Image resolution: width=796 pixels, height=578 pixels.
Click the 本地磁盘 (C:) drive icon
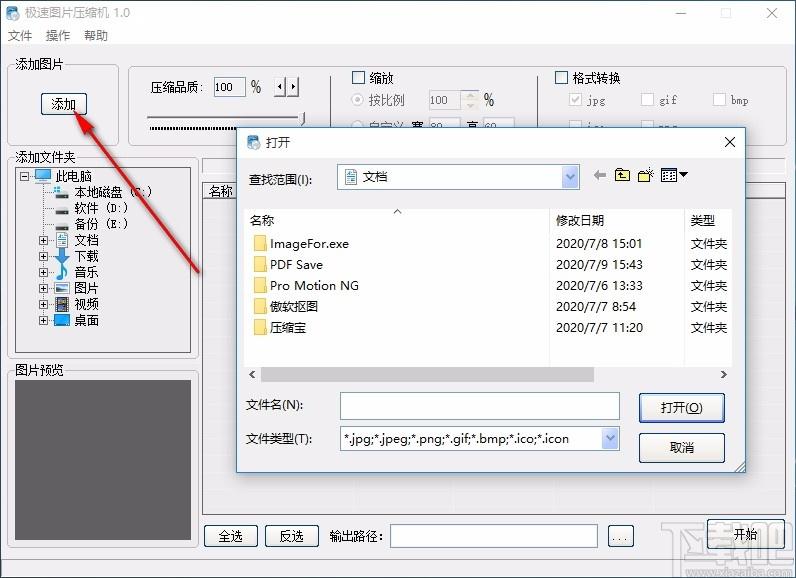[x=61, y=192]
